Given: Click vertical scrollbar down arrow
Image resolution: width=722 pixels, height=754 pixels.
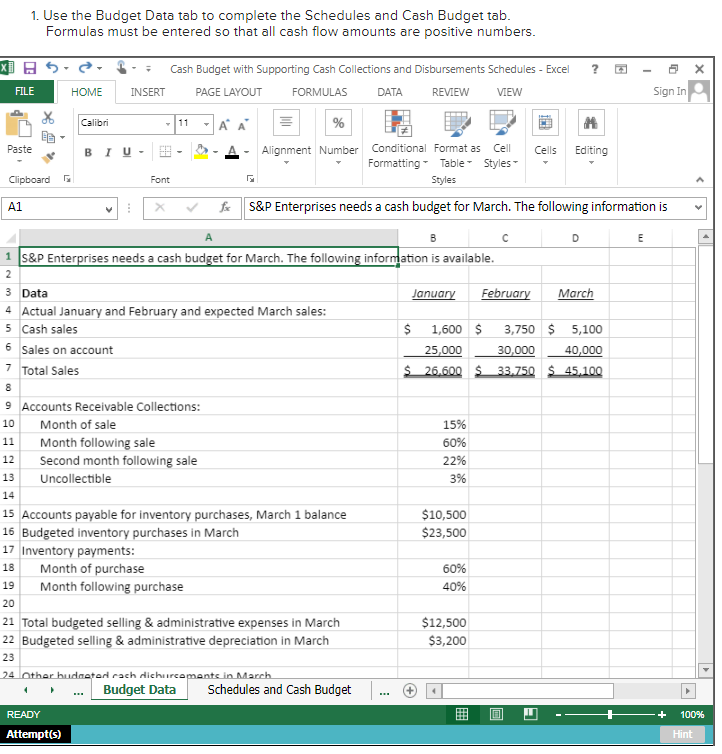Looking at the screenshot, I should (x=705, y=670).
